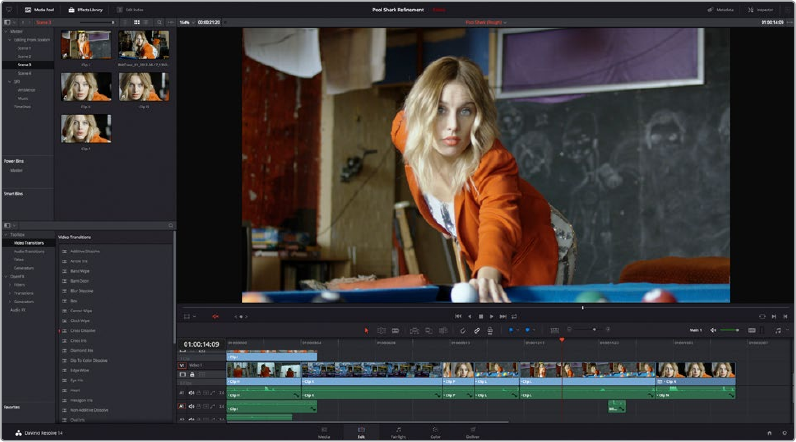Jump to the first frame
Screen dimensions: 796x442
[458, 316]
